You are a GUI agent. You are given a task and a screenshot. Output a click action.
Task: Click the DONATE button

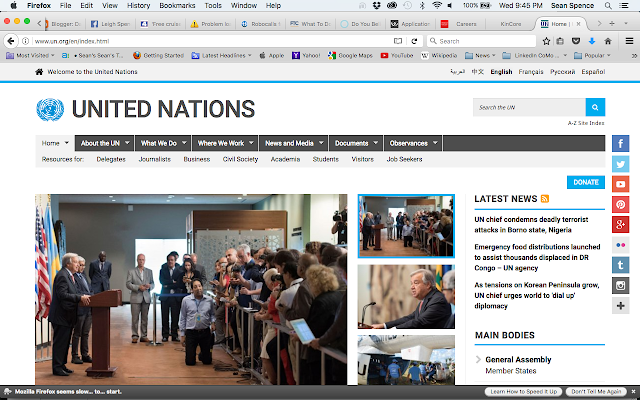pyautogui.click(x=586, y=182)
